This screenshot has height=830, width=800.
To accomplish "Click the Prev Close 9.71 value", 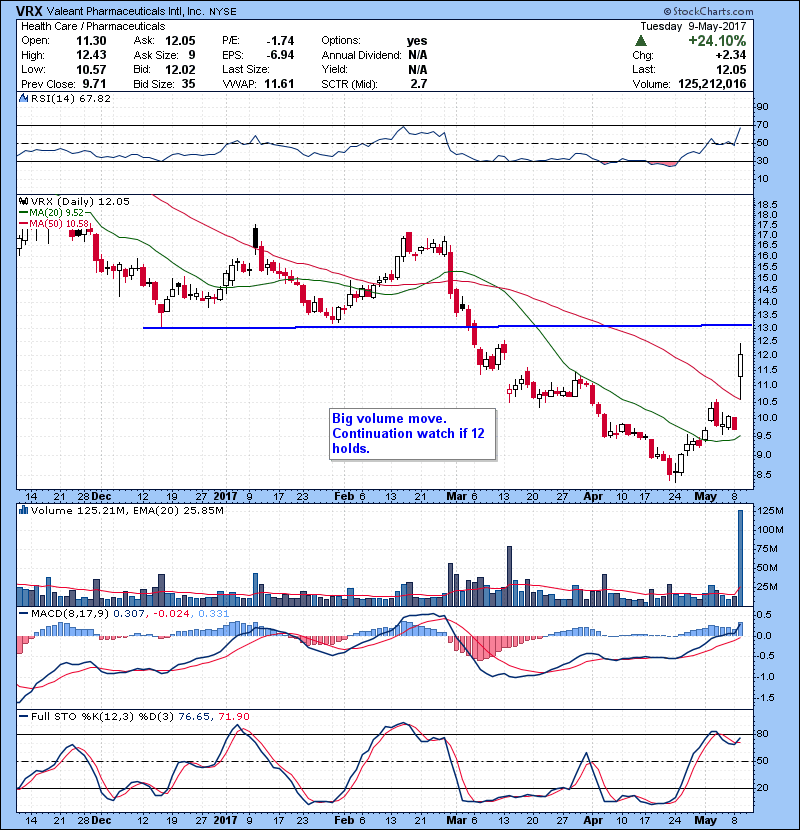I will coord(94,84).
